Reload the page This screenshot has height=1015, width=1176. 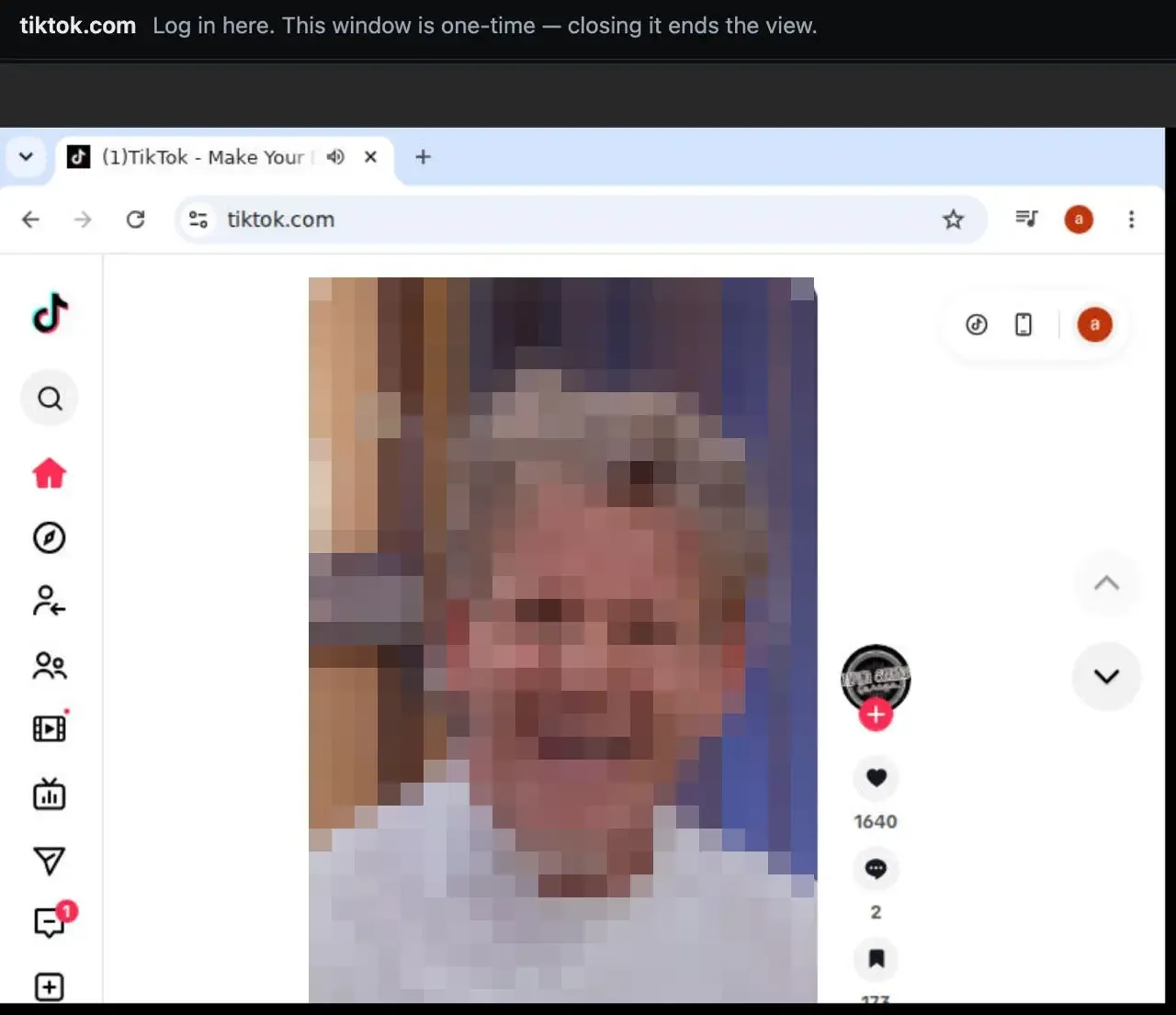pyautogui.click(x=135, y=220)
